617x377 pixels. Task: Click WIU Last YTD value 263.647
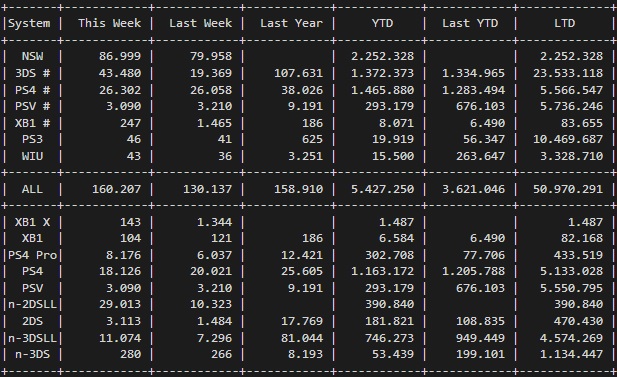pyautogui.click(x=480, y=156)
